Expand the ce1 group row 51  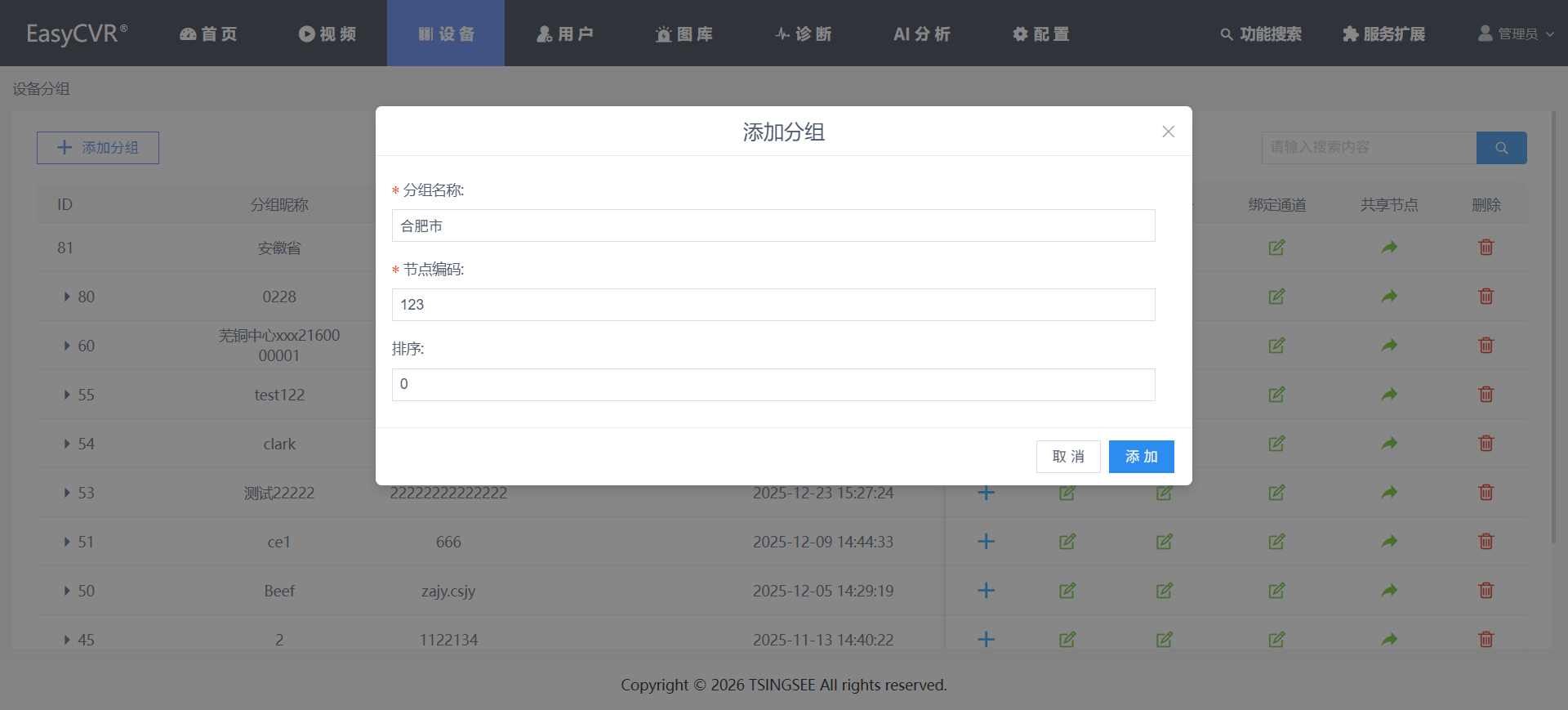[x=67, y=542]
